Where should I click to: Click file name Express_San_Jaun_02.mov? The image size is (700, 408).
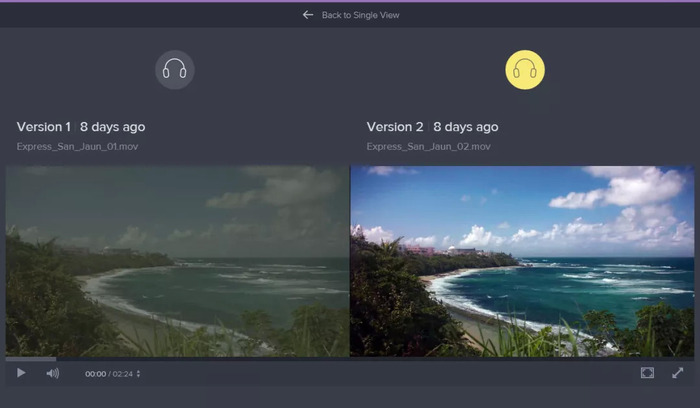(x=429, y=146)
